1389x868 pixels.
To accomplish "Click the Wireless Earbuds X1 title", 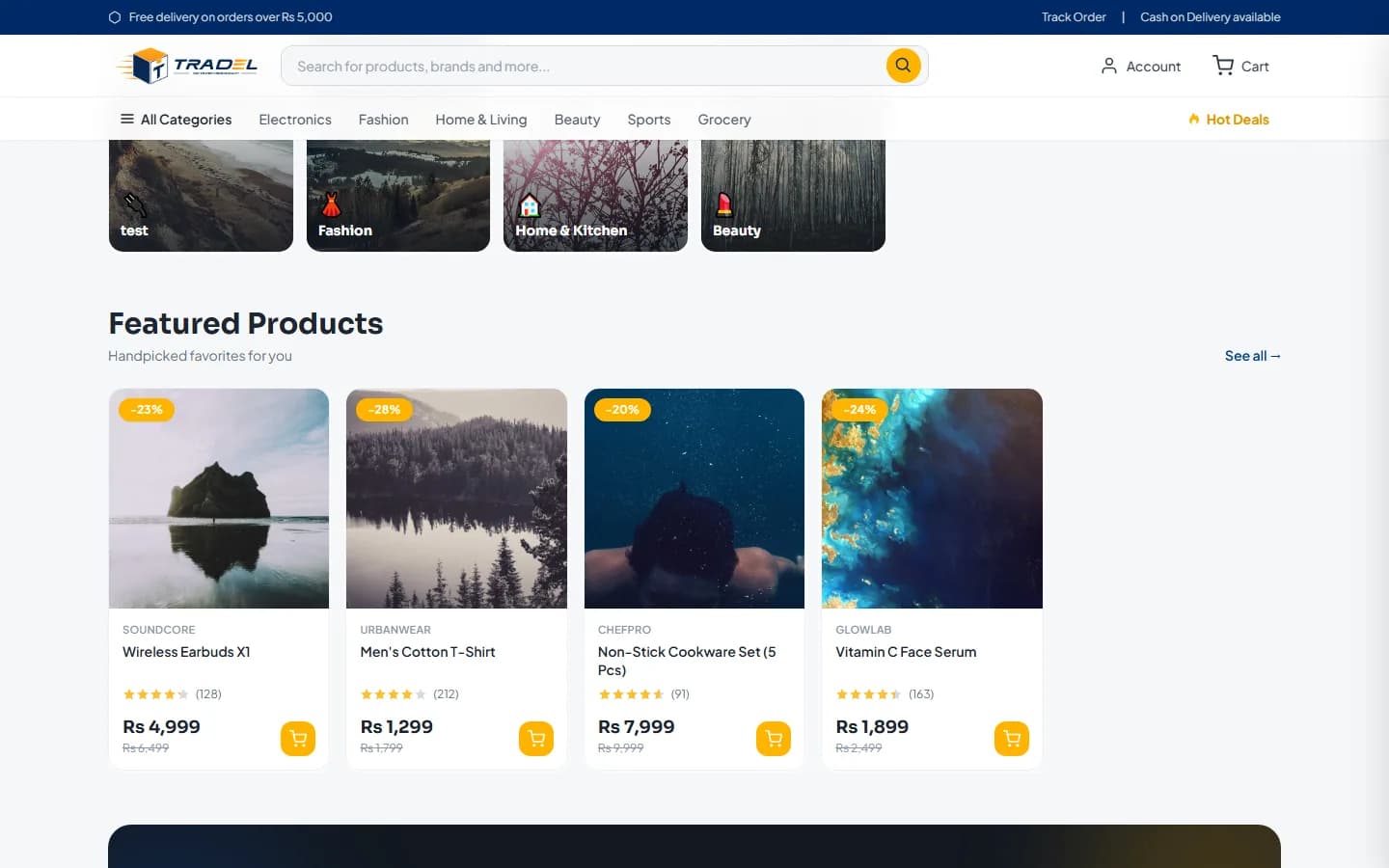I will coord(186,652).
